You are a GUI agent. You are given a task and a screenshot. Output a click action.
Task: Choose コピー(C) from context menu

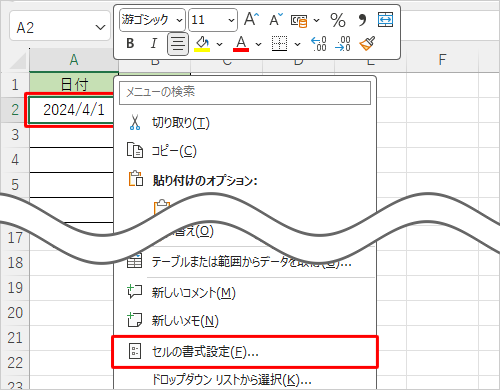[245, 151]
